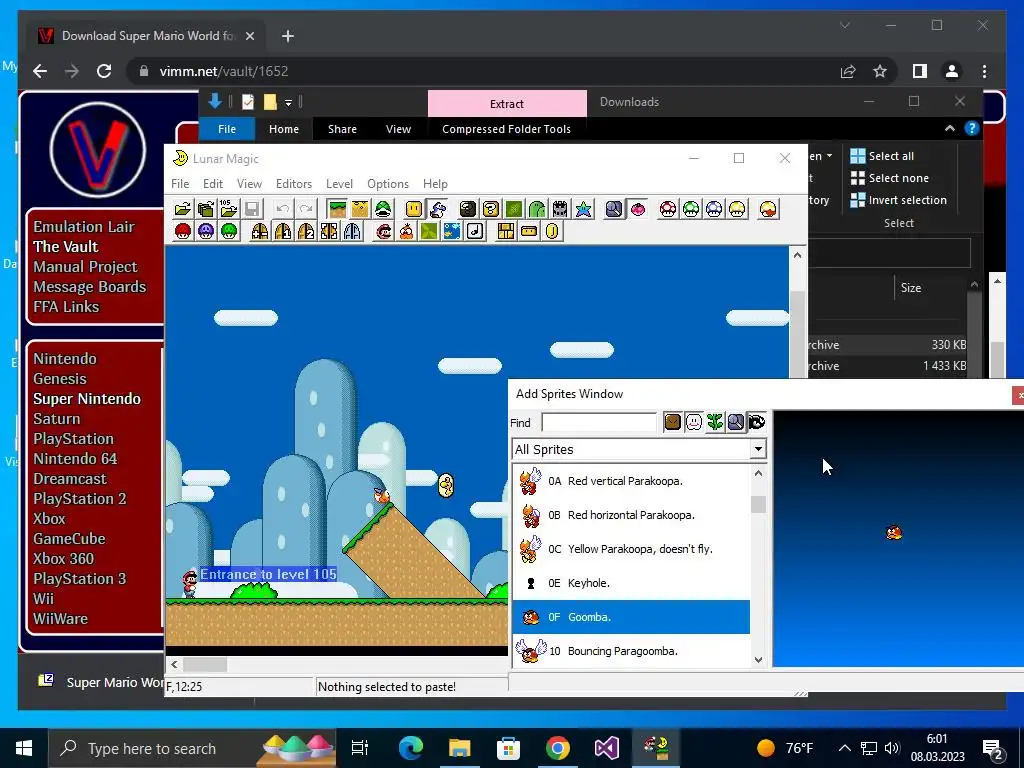Click the level editor horizontal scrollbar thumb

tap(205, 665)
